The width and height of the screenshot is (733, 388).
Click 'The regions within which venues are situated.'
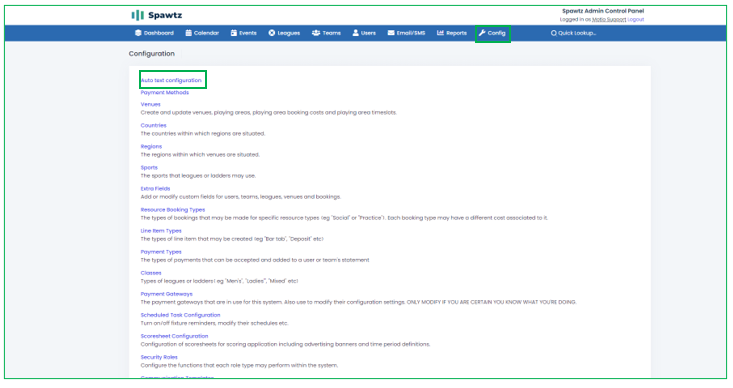point(200,155)
